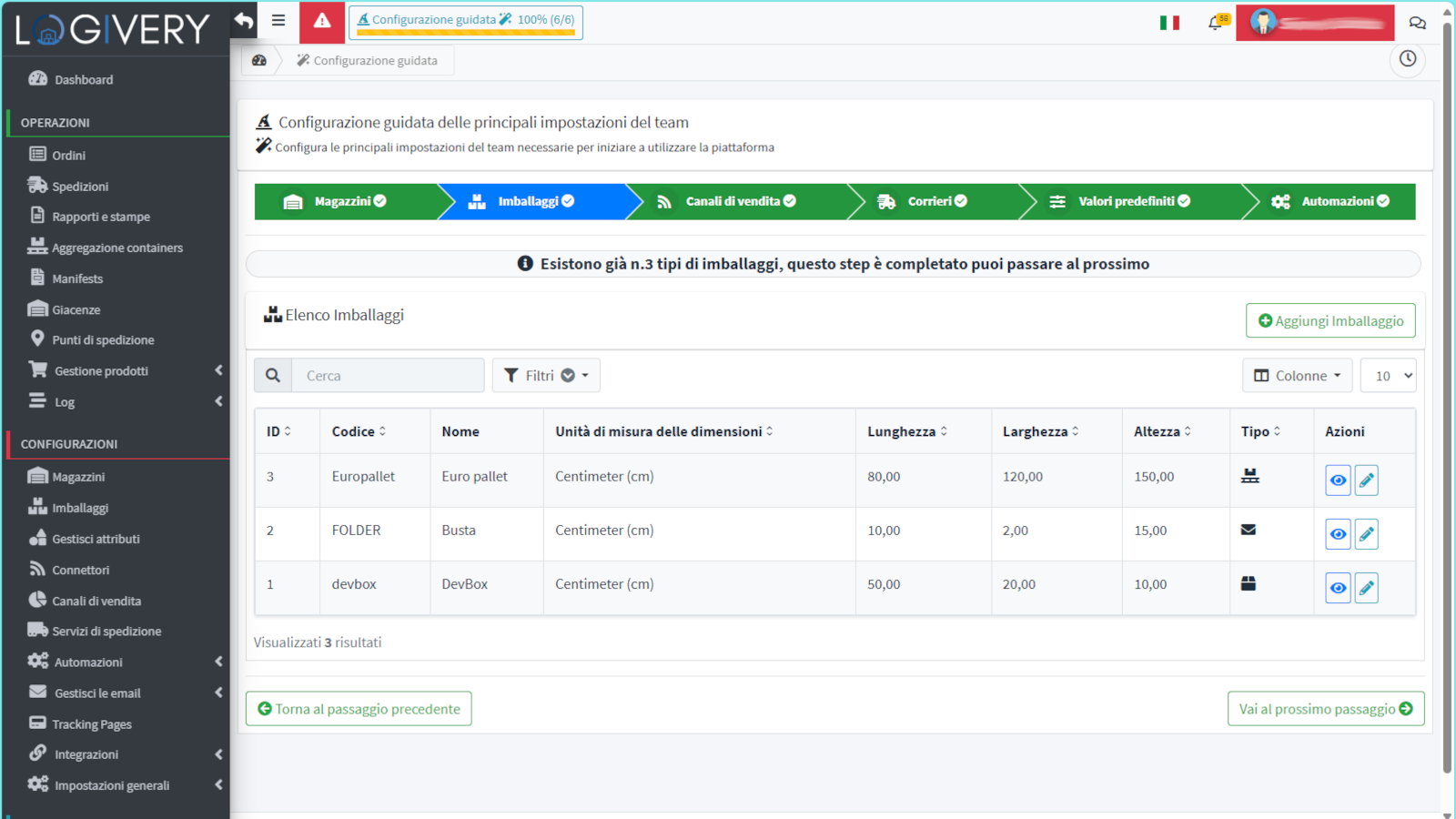Switch to the Corrieri wizard step

click(926, 201)
